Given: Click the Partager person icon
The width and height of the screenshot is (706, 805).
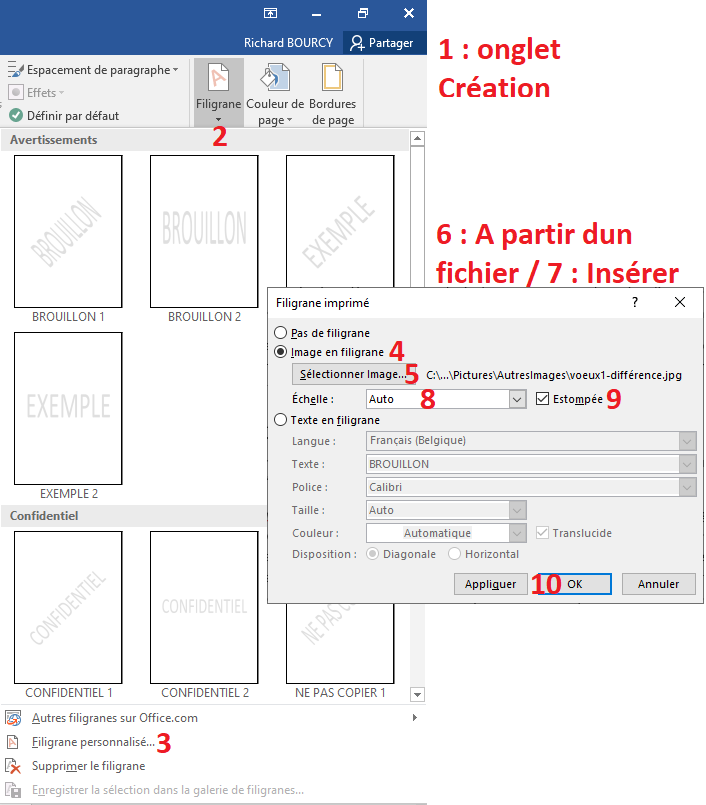Looking at the screenshot, I should pyautogui.click(x=357, y=43).
